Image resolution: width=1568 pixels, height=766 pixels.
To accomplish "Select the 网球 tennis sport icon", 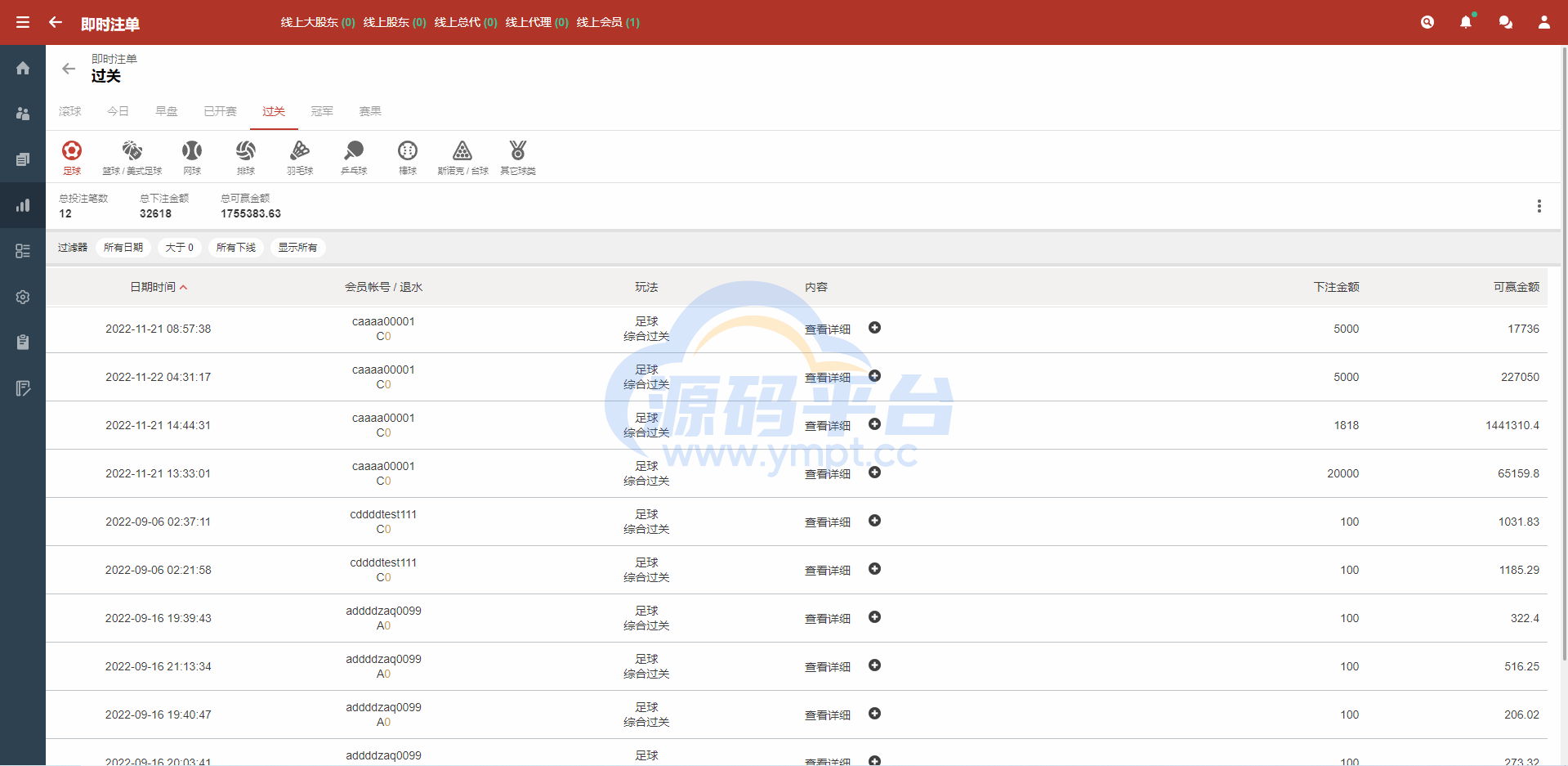I will pyautogui.click(x=192, y=157).
